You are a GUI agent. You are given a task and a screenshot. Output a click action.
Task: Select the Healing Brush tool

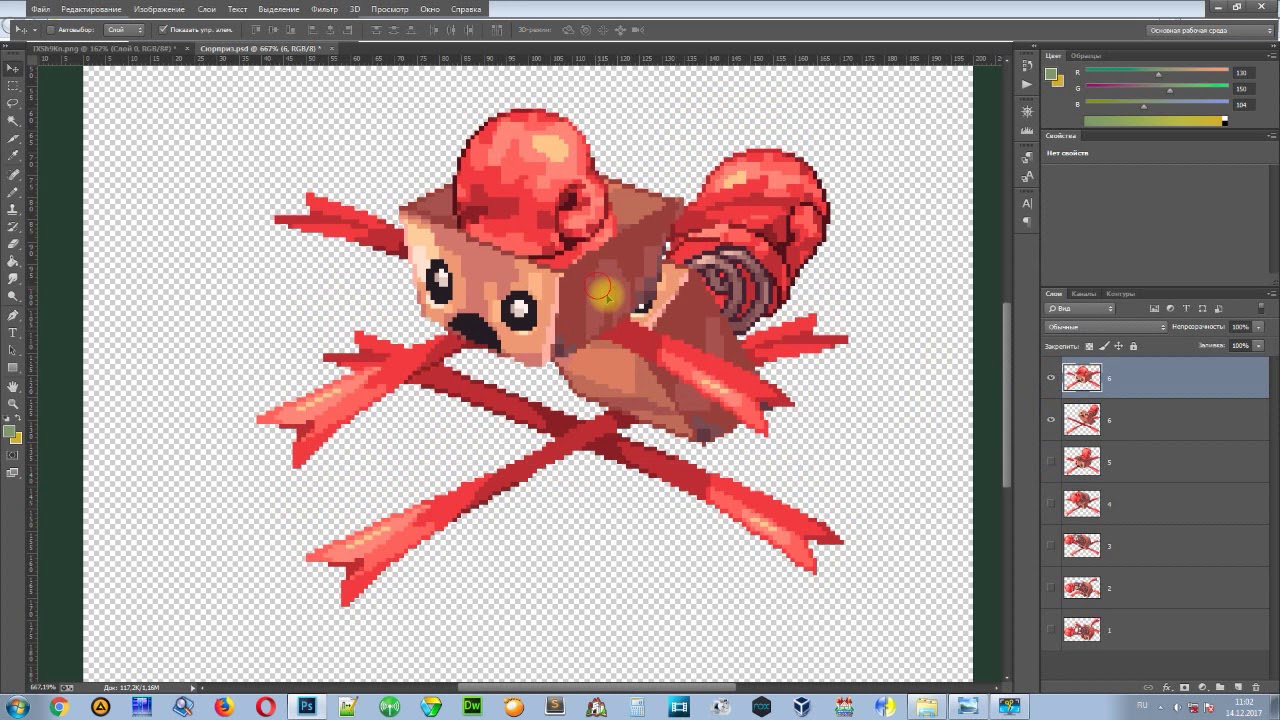point(13,175)
